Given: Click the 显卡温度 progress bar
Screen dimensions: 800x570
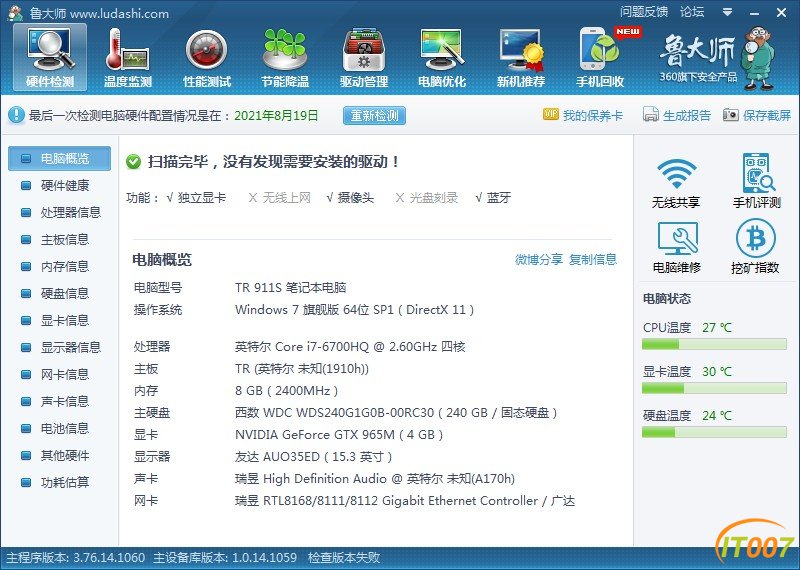Looking at the screenshot, I should tap(714, 388).
